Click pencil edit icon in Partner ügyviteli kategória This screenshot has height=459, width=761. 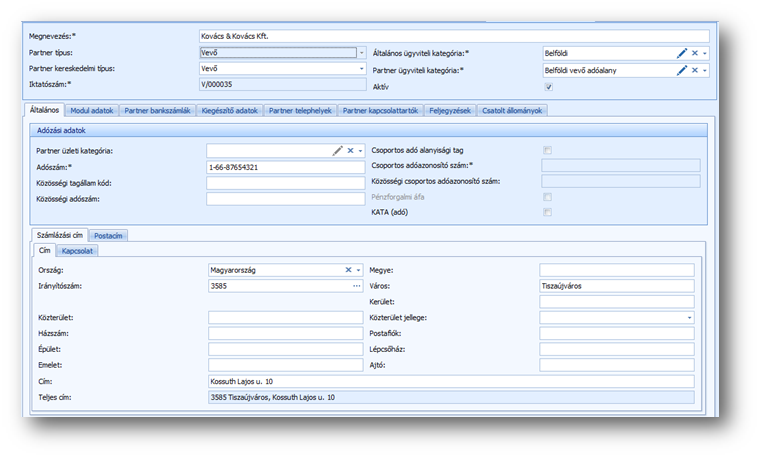[x=682, y=70]
